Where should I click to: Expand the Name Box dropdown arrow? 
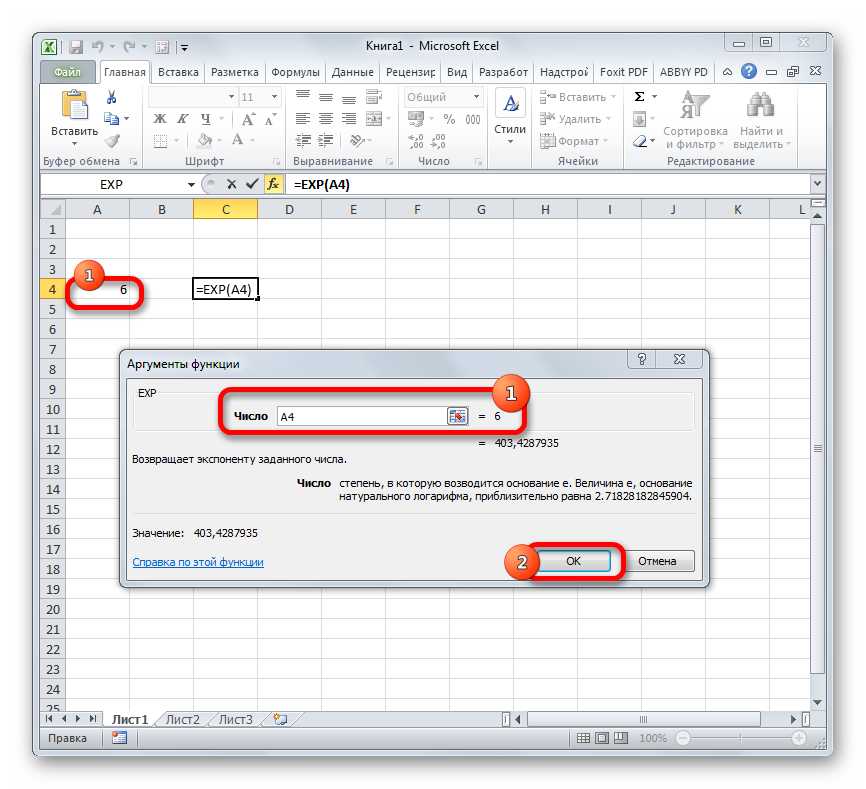[192, 184]
